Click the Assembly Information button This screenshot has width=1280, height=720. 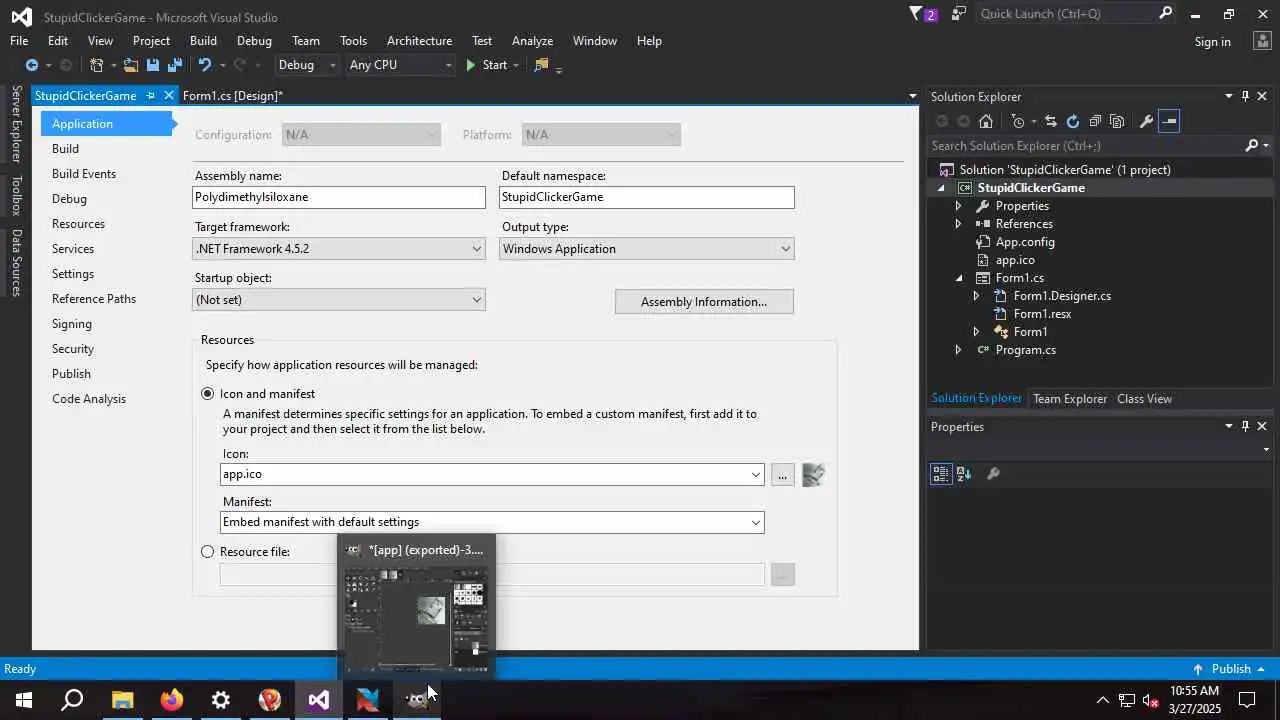point(704,302)
